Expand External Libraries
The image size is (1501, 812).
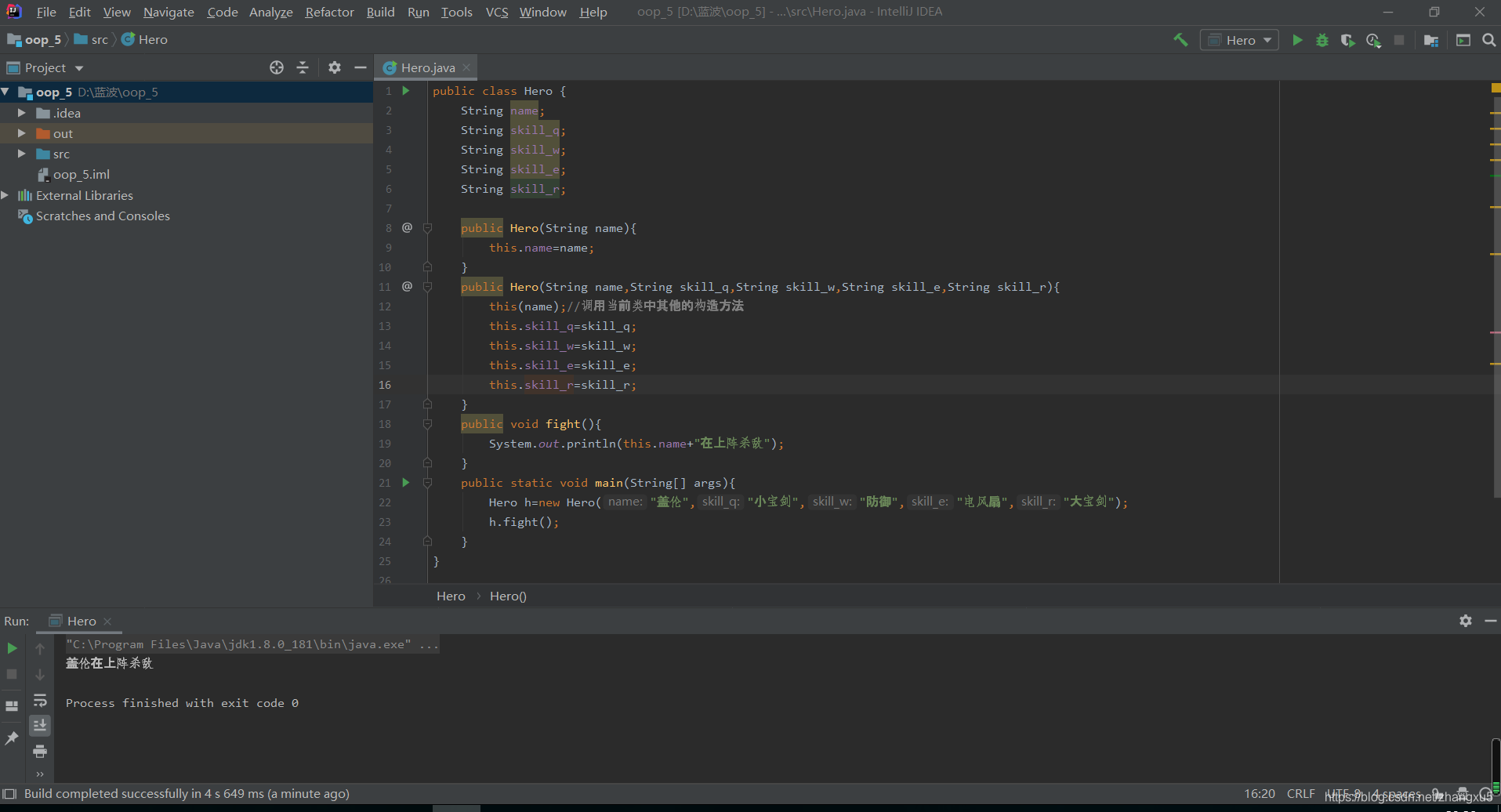tap(5, 195)
